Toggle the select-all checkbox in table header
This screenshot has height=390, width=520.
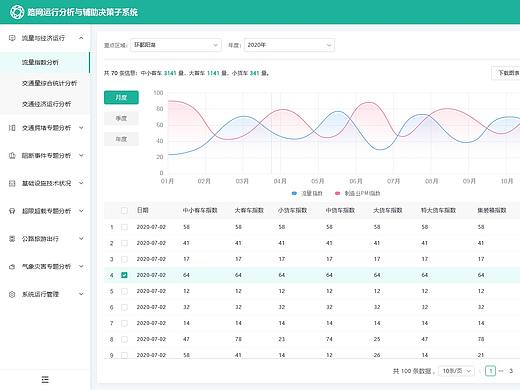pyautogui.click(x=124, y=210)
